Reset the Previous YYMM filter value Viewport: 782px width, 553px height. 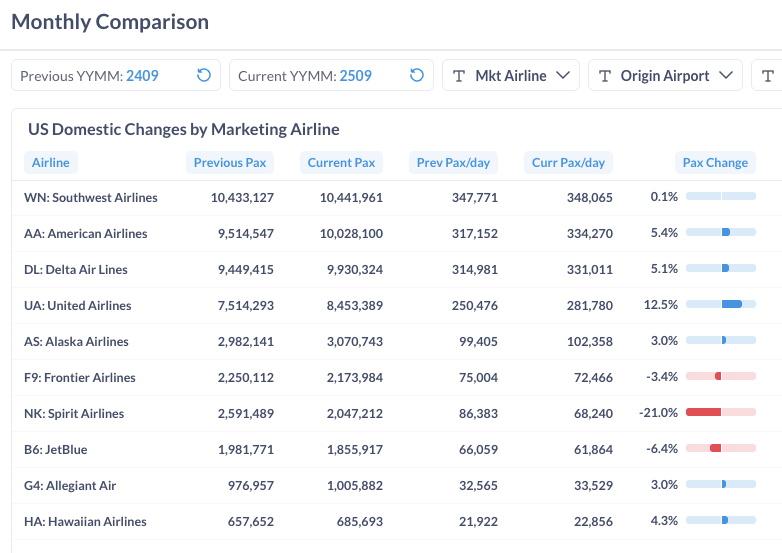[x=204, y=76]
